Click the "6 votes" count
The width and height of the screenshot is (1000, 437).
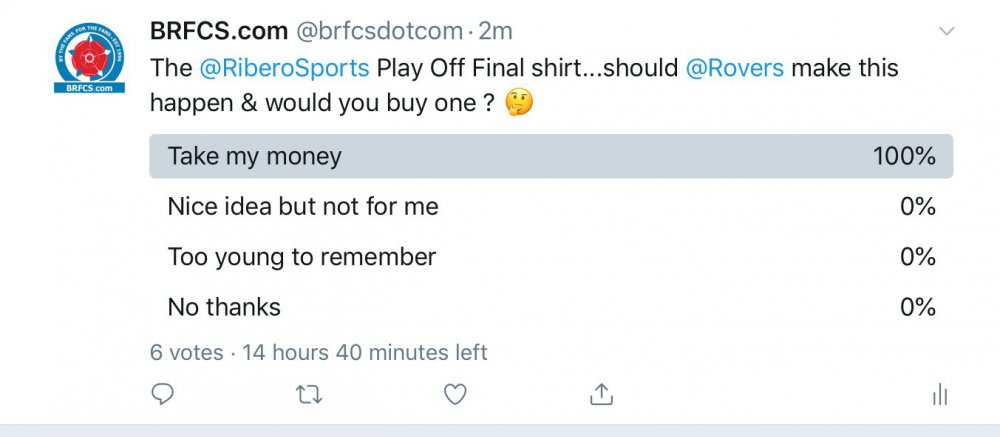click(185, 352)
